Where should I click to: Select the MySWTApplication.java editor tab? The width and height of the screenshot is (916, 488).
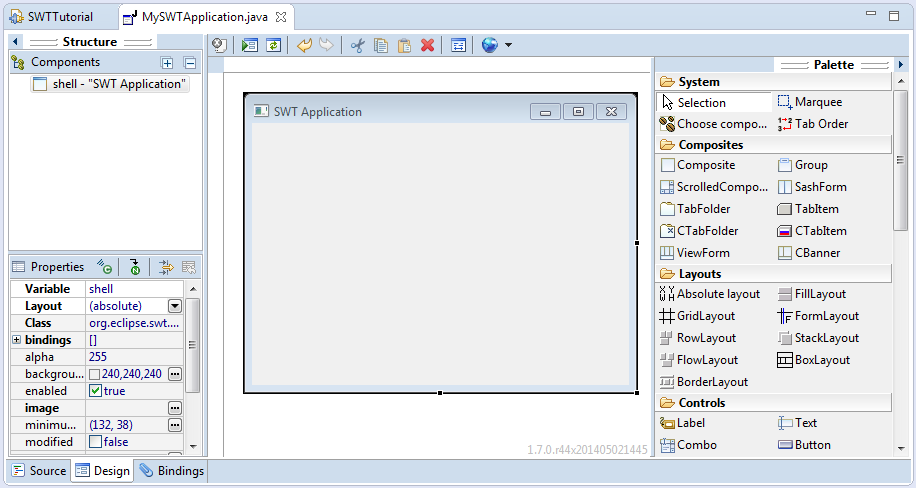pyautogui.click(x=204, y=17)
